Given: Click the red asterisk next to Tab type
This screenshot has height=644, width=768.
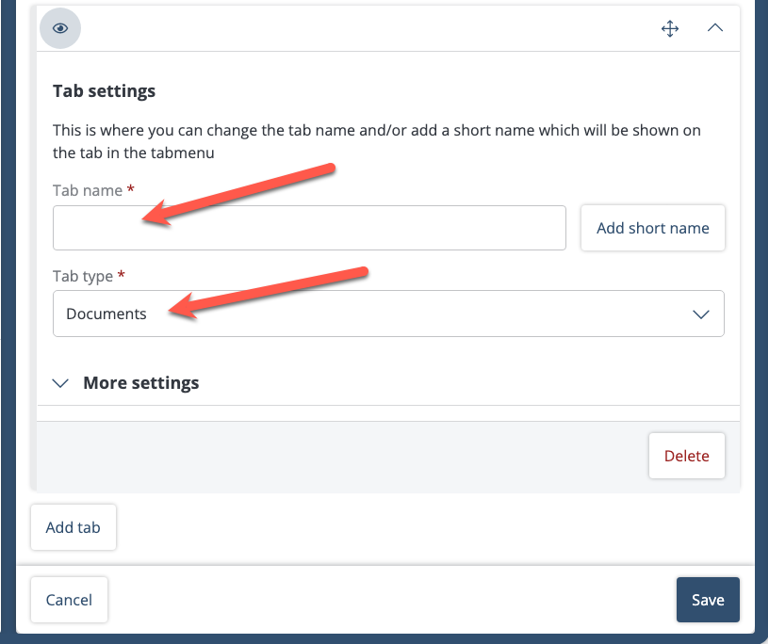Looking at the screenshot, I should [121, 274].
